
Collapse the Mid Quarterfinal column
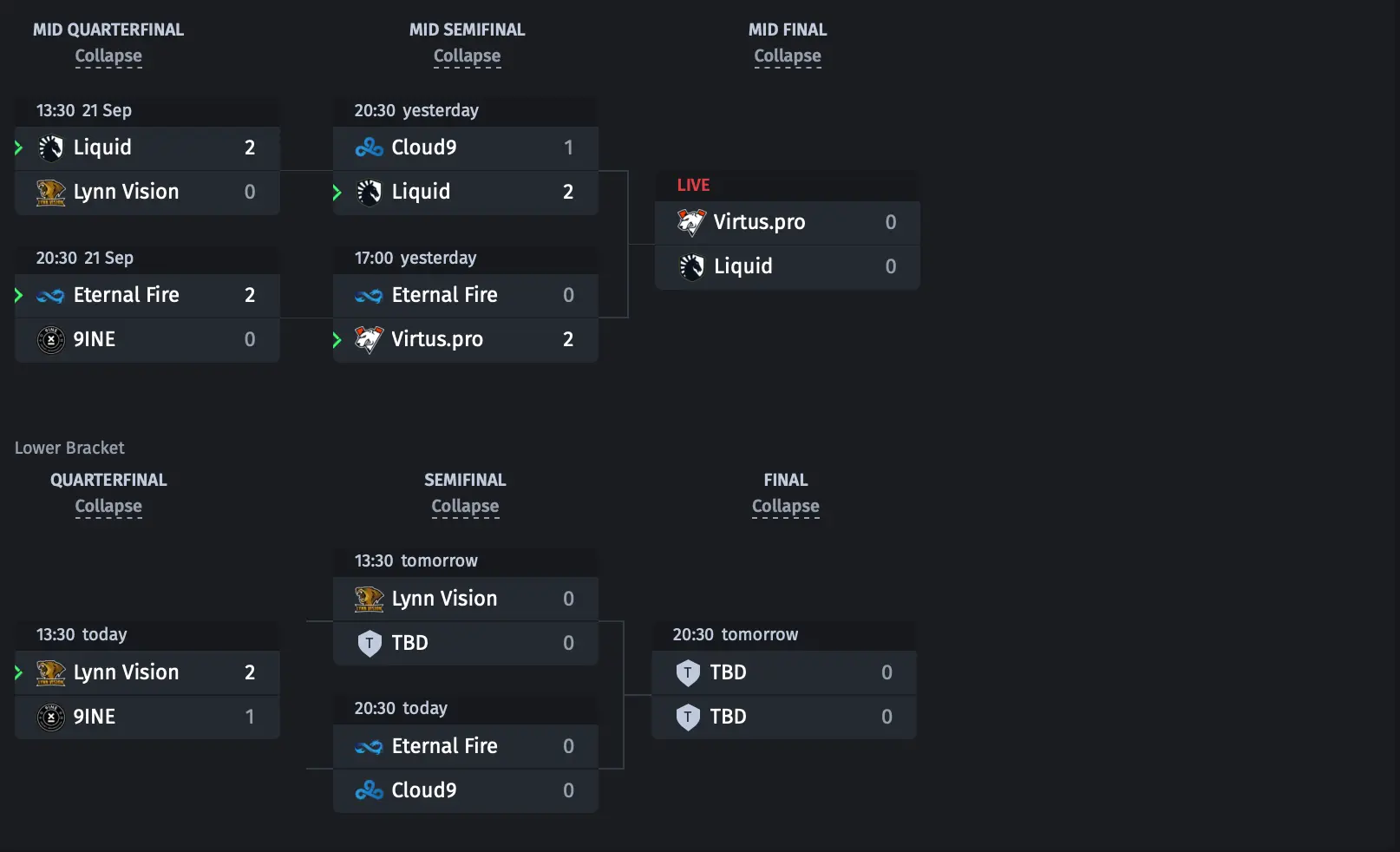(x=108, y=56)
